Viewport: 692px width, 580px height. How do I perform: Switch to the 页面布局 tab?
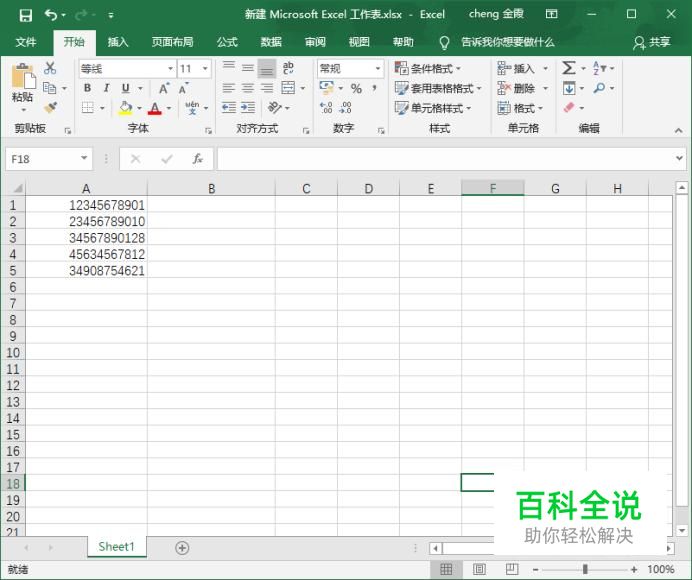click(173, 42)
